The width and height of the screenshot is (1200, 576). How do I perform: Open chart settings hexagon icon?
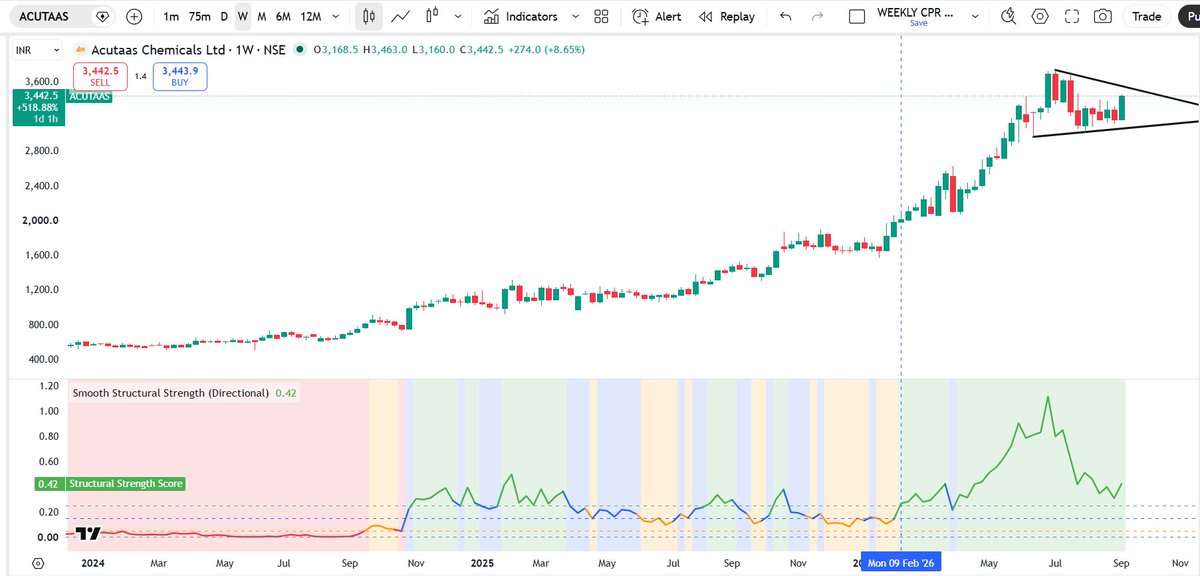(x=1041, y=16)
